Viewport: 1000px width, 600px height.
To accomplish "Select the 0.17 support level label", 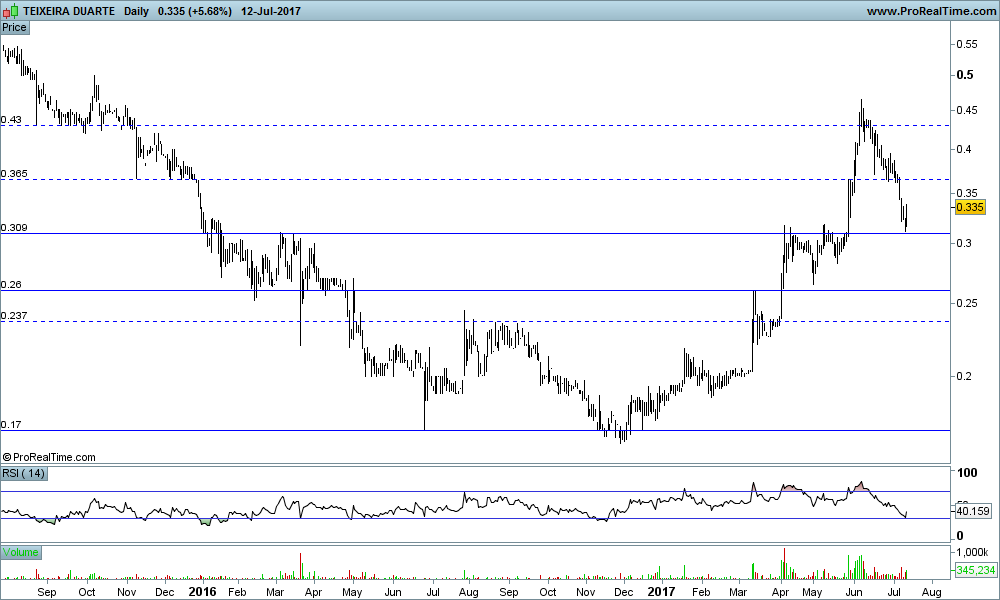I will pos(11,425).
